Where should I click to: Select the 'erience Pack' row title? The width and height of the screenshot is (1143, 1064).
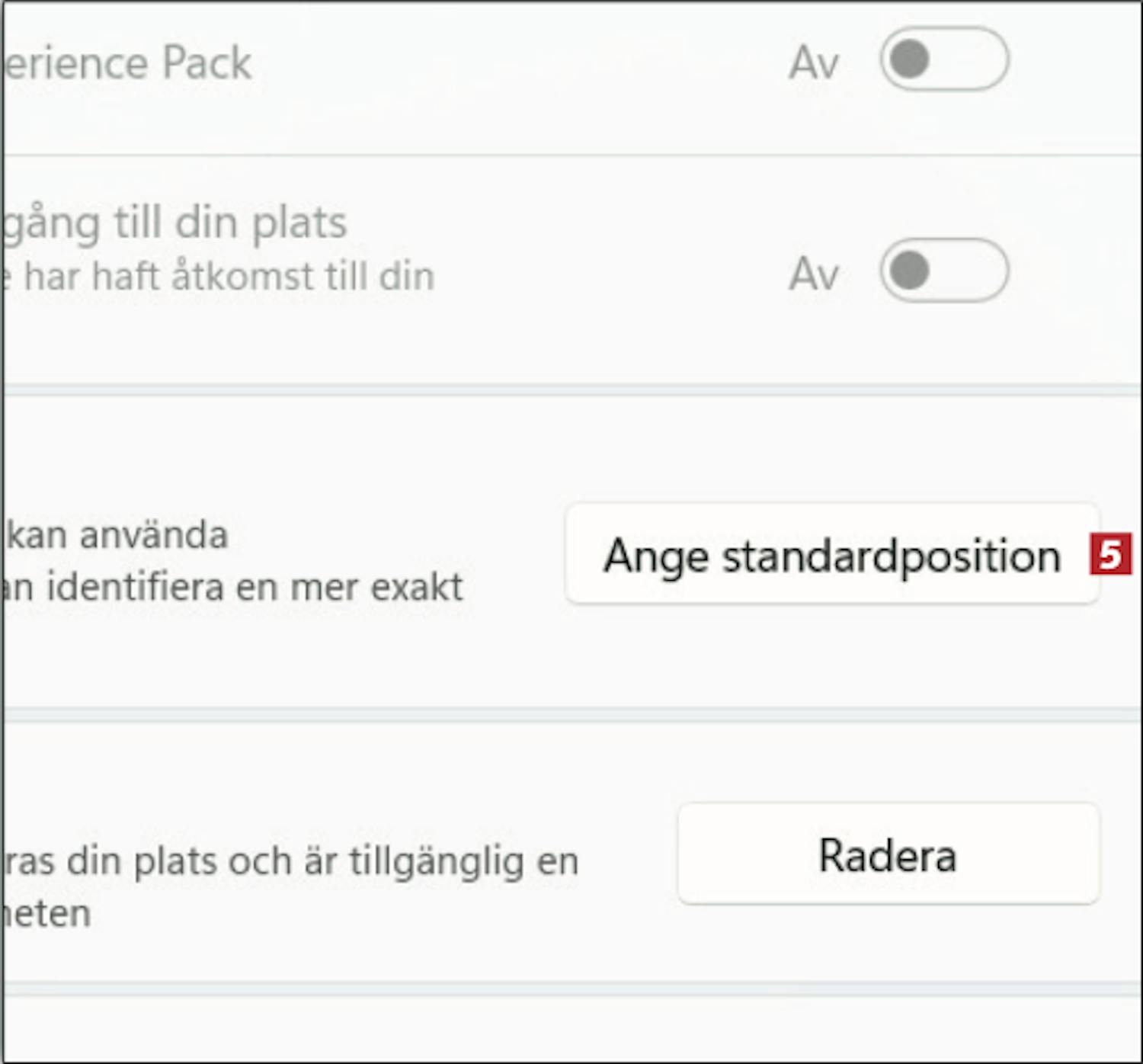(127, 62)
